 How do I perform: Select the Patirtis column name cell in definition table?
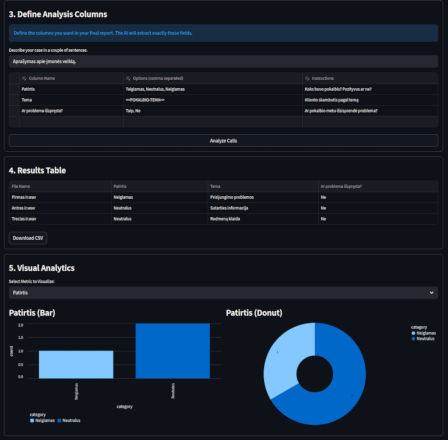point(71,89)
